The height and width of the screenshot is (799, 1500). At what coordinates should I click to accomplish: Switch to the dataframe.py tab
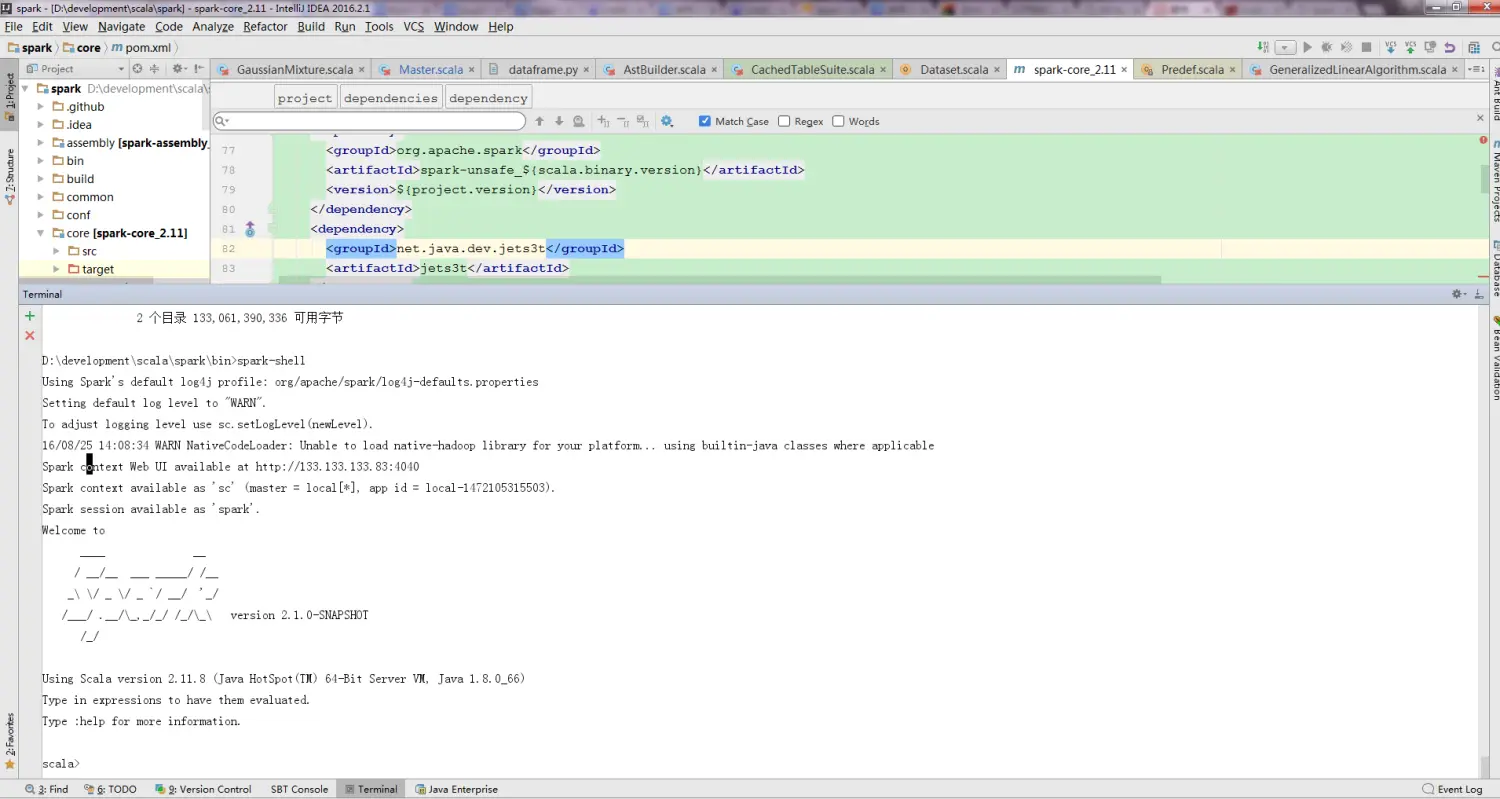point(542,70)
